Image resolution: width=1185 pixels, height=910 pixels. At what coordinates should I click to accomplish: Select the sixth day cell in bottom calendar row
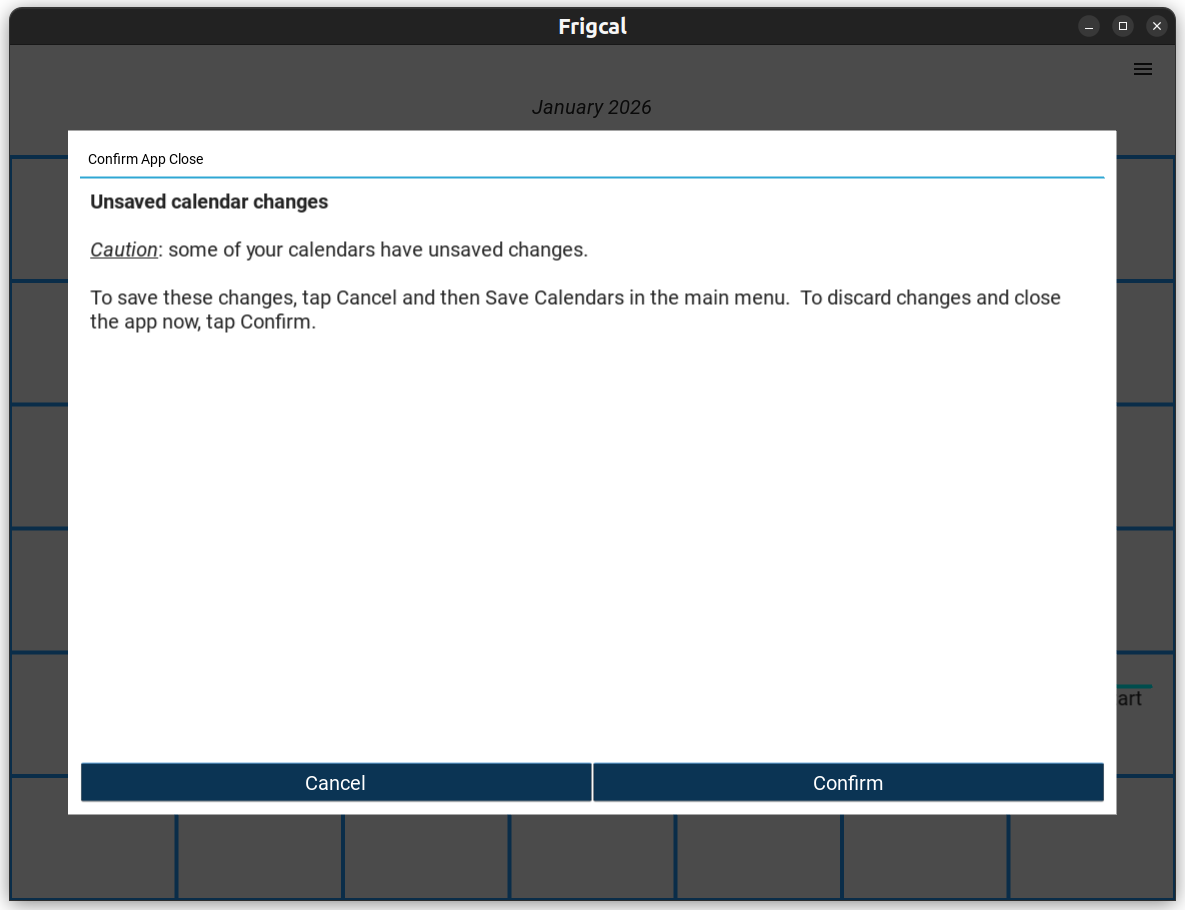pyautogui.click(x=925, y=856)
